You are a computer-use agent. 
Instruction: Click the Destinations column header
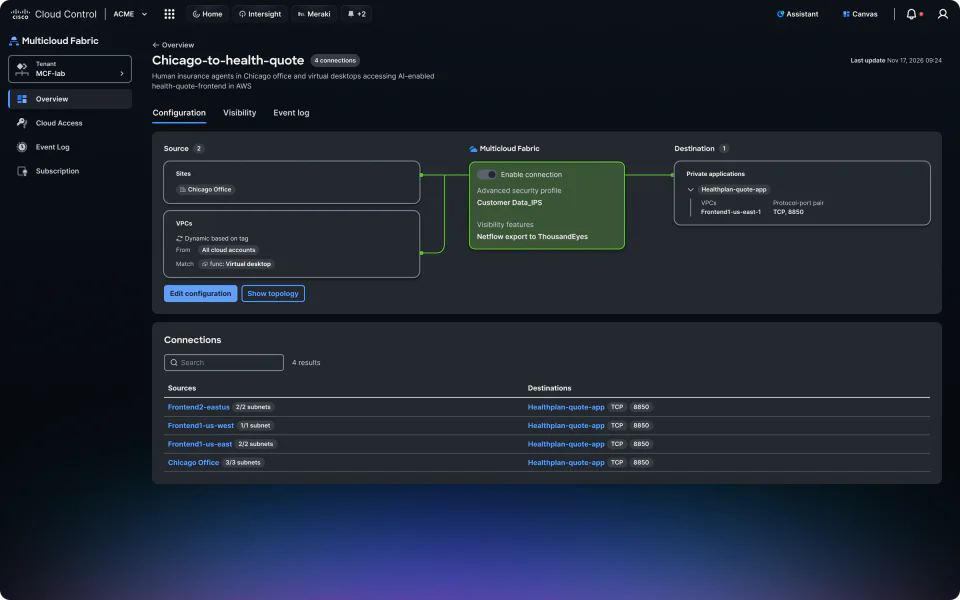[x=549, y=388]
